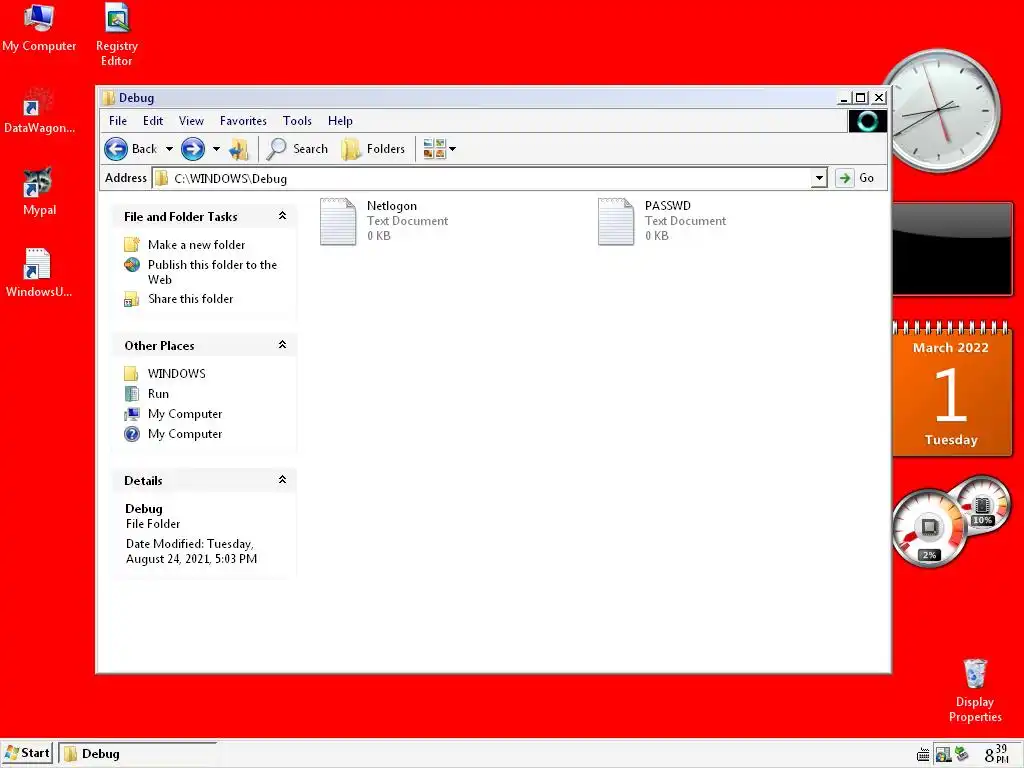Viewport: 1024px width, 768px height.
Task: Go to WINDOWS folder in Other Places
Action: 176,374
